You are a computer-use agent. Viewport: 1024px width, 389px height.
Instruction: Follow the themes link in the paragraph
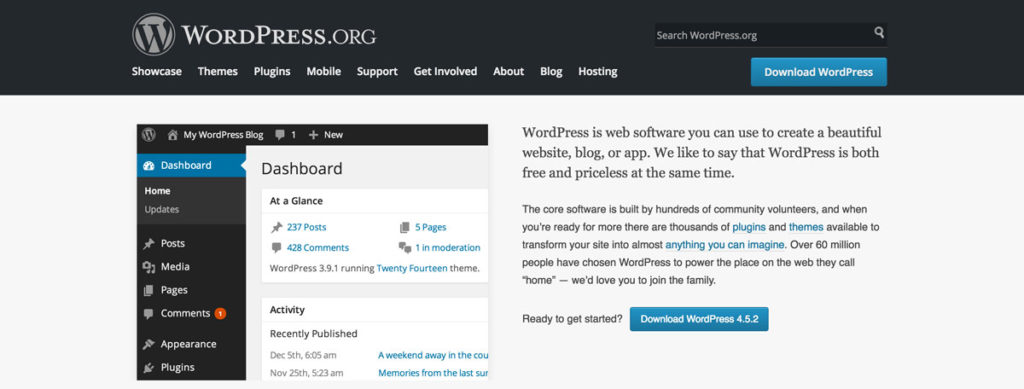coord(806,228)
